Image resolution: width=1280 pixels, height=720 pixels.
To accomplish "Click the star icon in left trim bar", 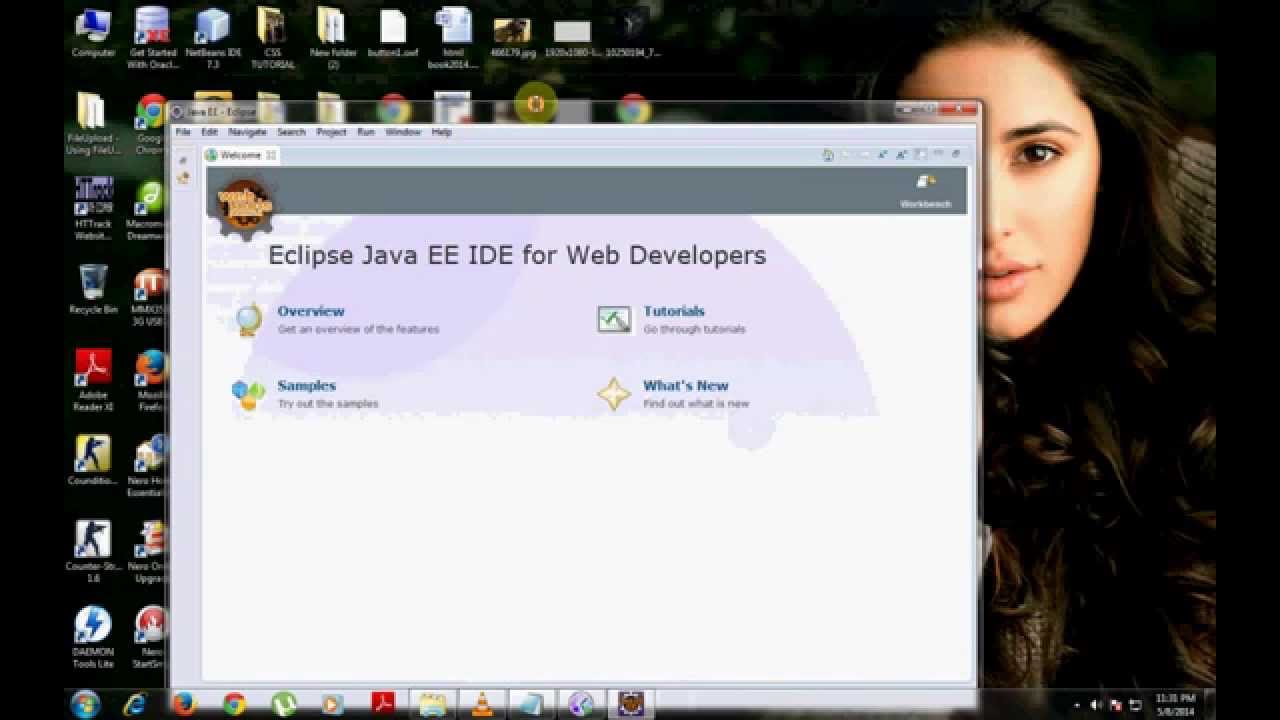I will point(183,178).
